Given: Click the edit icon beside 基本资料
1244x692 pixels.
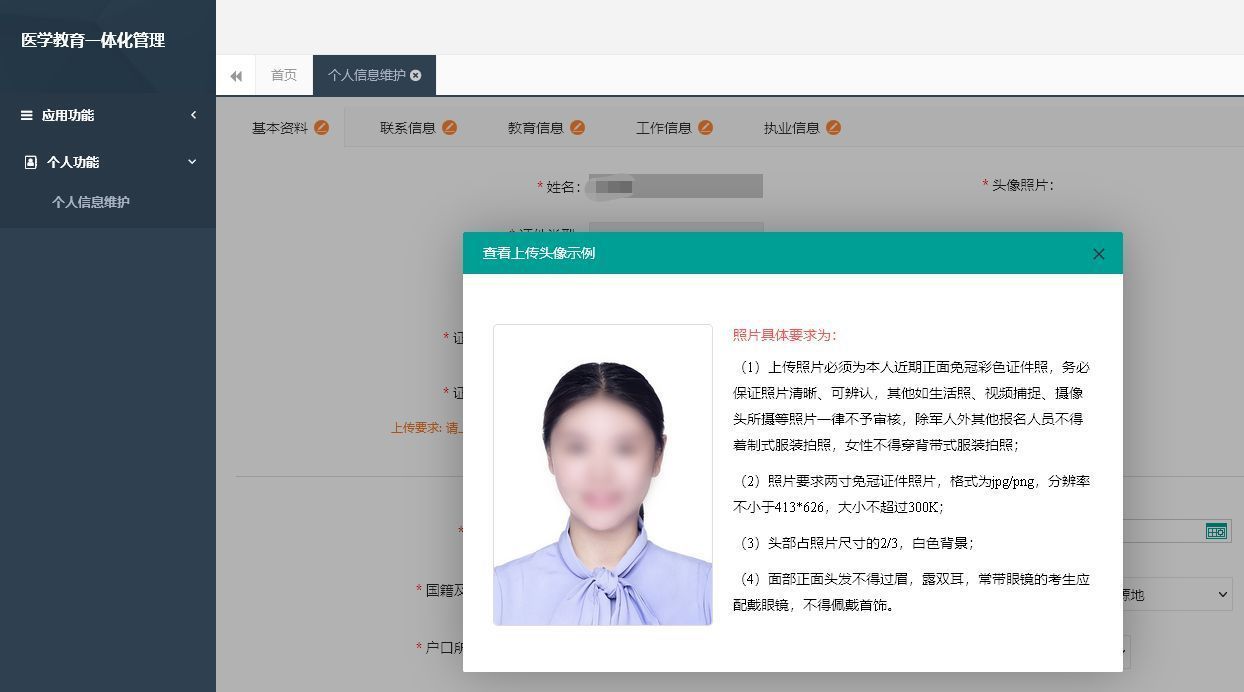Looking at the screenshot, I should coord(321,128).
